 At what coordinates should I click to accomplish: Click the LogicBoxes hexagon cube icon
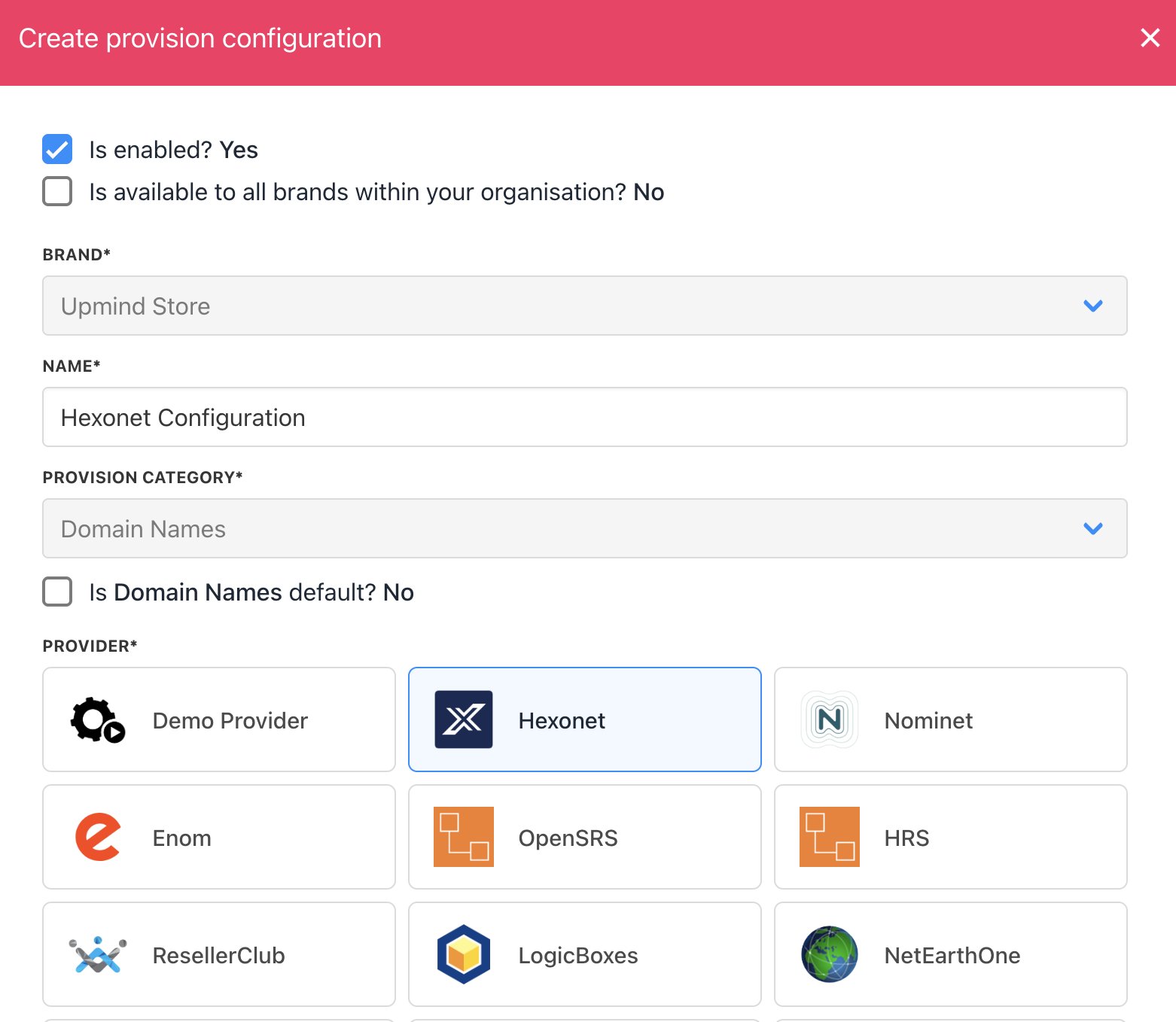pyautogui.click(x=464, y=954)
